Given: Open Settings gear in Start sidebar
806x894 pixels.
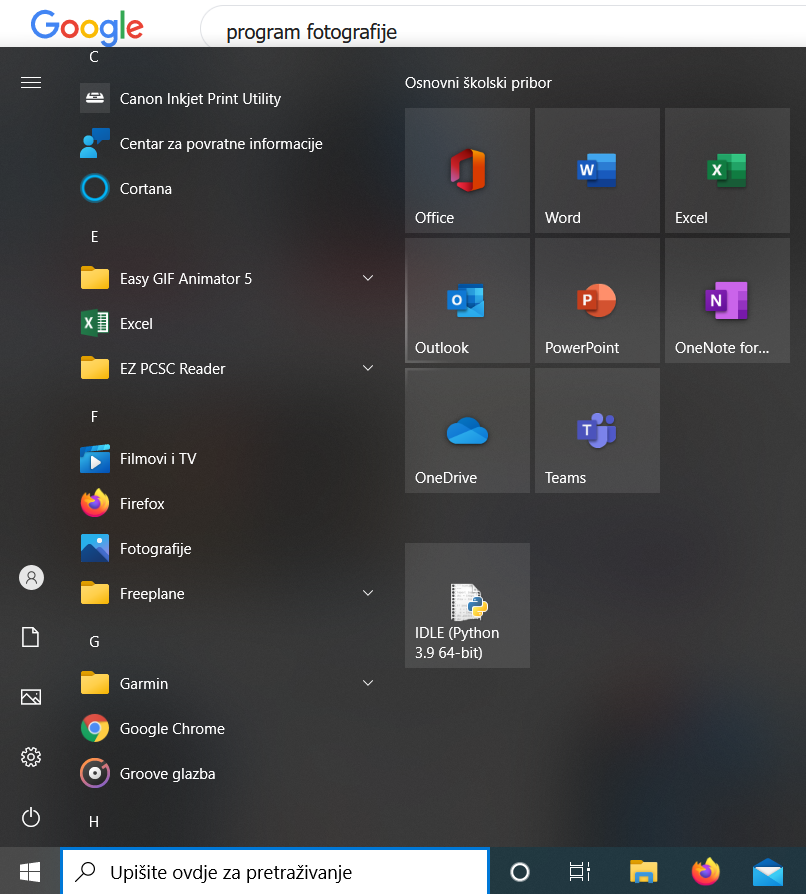Looking at the screenshot, I should point(31,757).
